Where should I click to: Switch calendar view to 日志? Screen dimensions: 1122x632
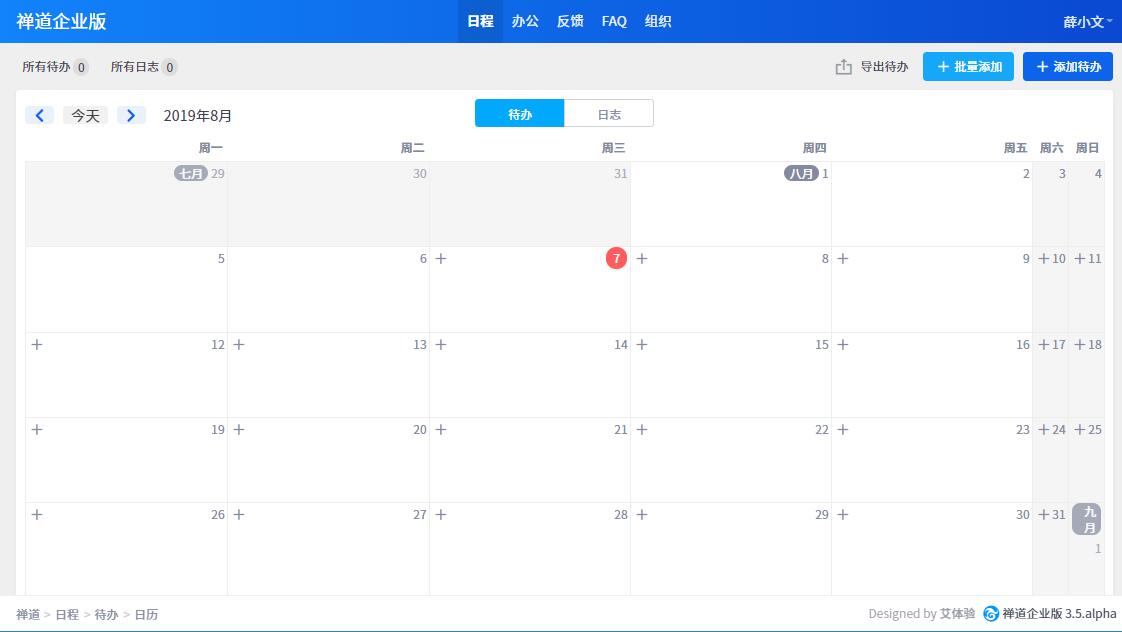coord(609,114)
